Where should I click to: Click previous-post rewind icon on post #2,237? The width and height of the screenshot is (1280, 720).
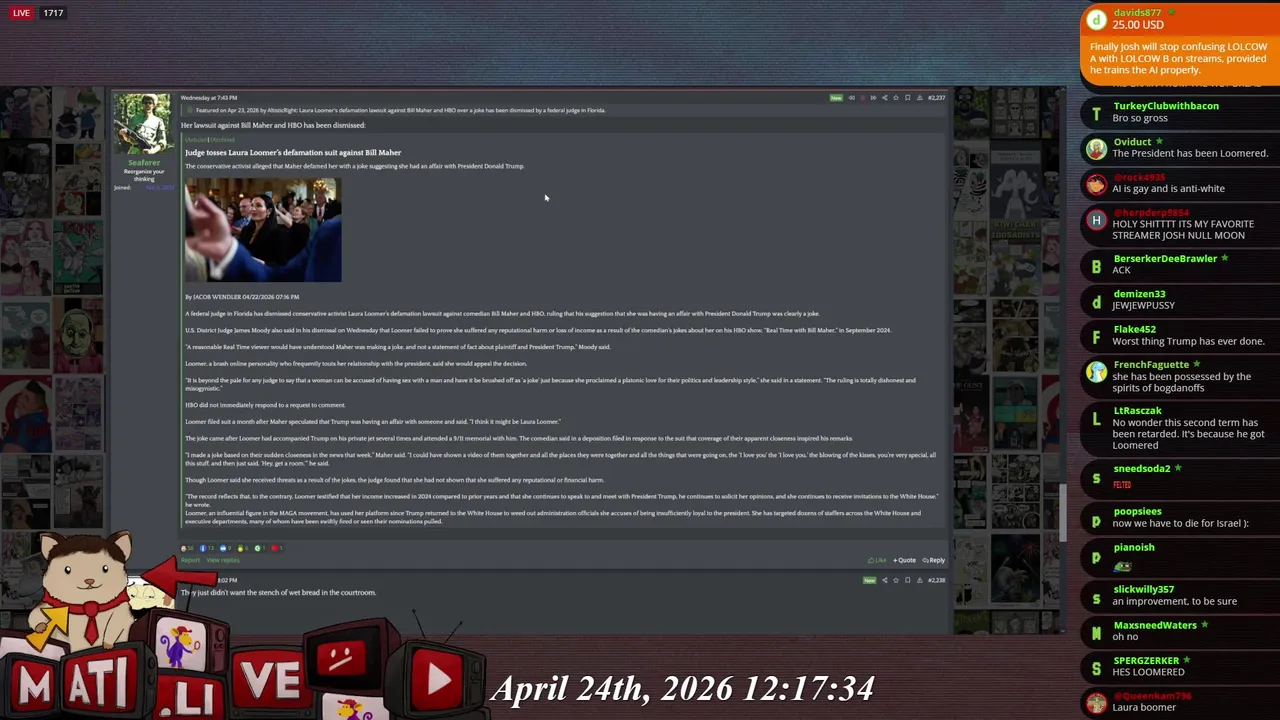pyautogui.click(x=852, y=98)
